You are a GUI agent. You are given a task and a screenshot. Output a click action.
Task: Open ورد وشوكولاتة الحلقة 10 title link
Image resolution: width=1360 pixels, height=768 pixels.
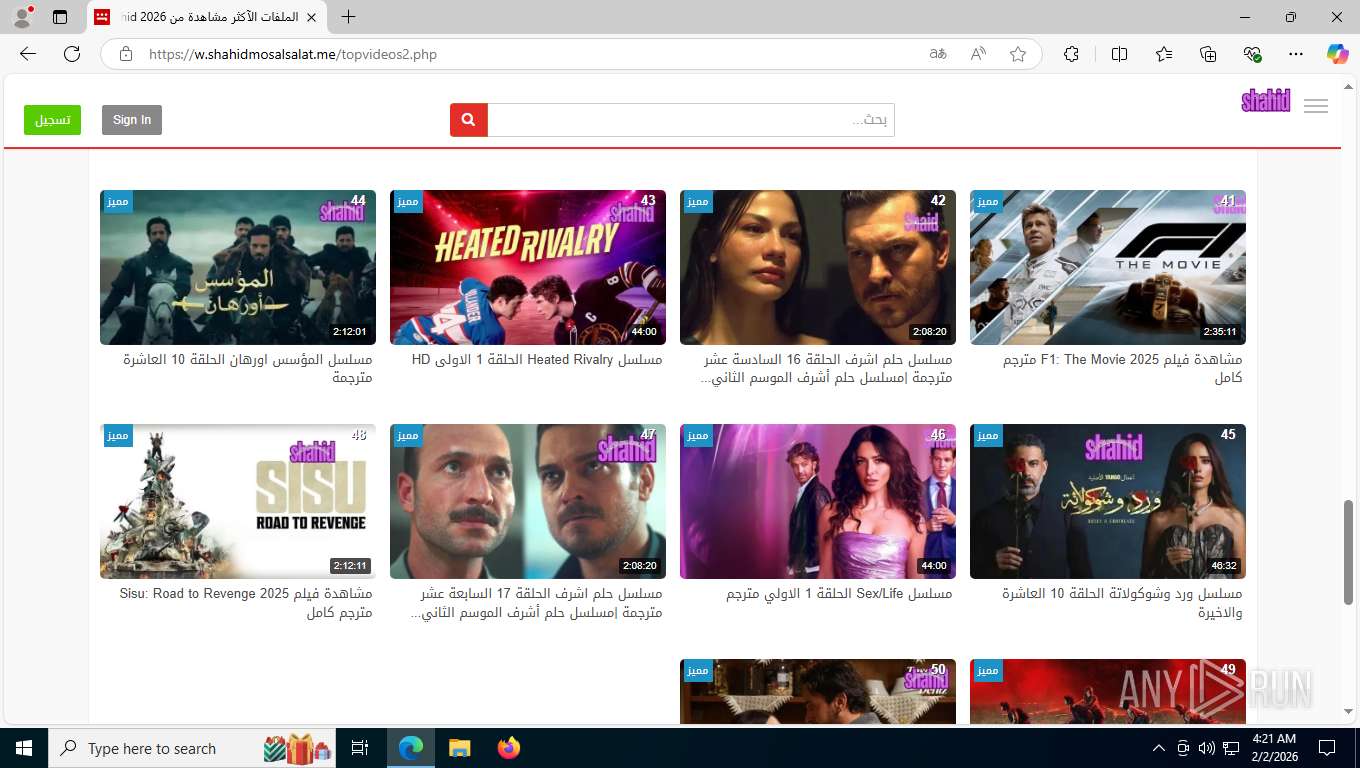(x=1123, y=603)
